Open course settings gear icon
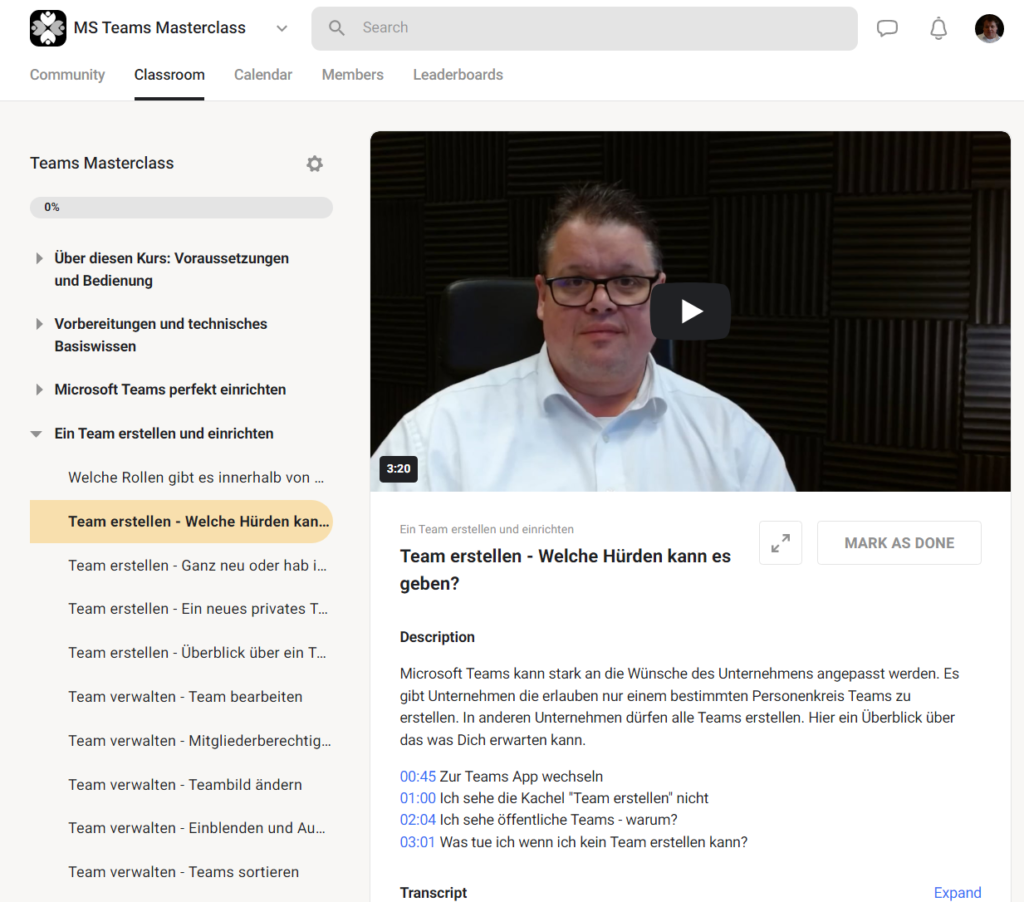1024x902 pixels. pyautogui.click(x=315, y=163)
